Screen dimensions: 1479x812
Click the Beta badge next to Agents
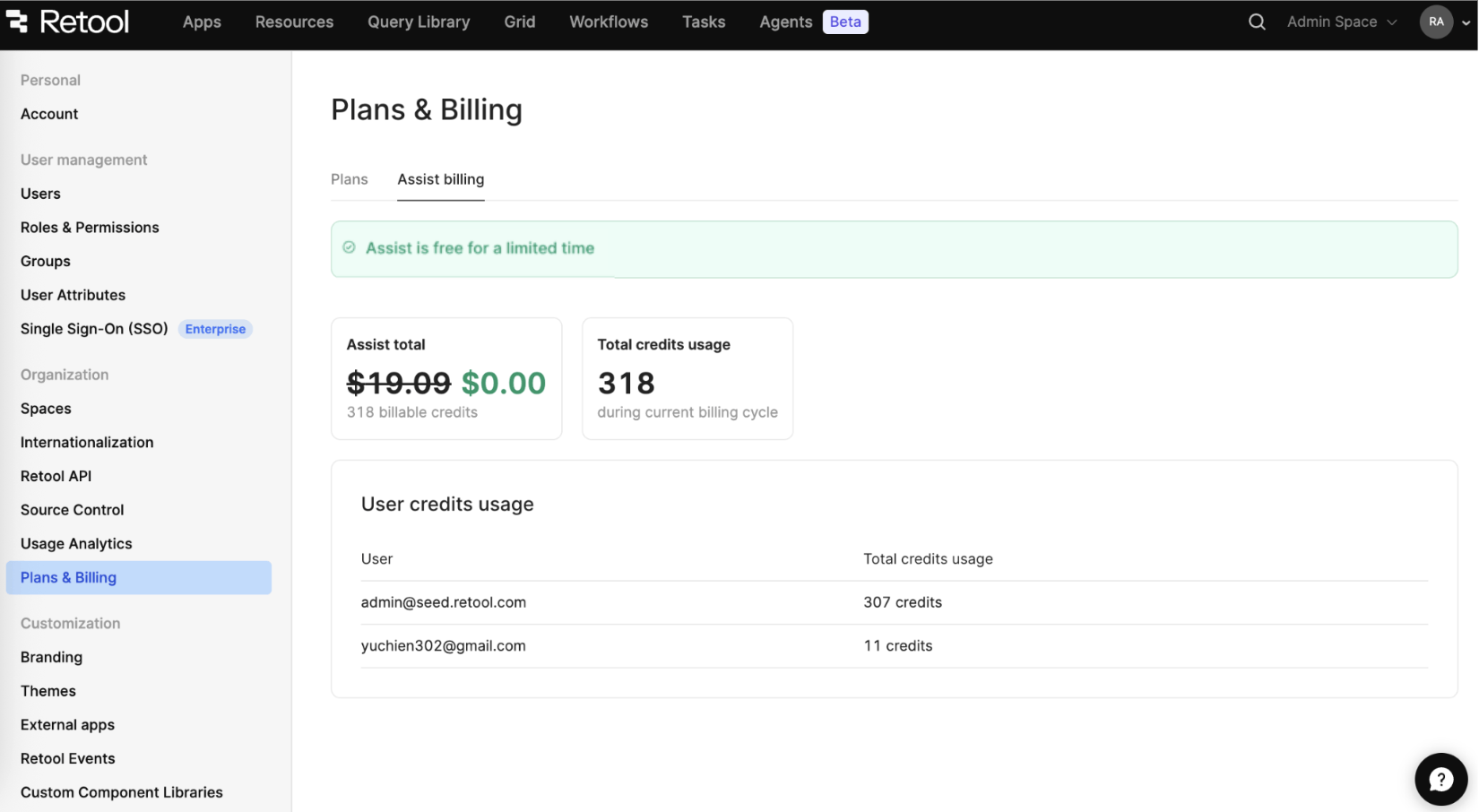pyautogui.click(x=844, y=22)
